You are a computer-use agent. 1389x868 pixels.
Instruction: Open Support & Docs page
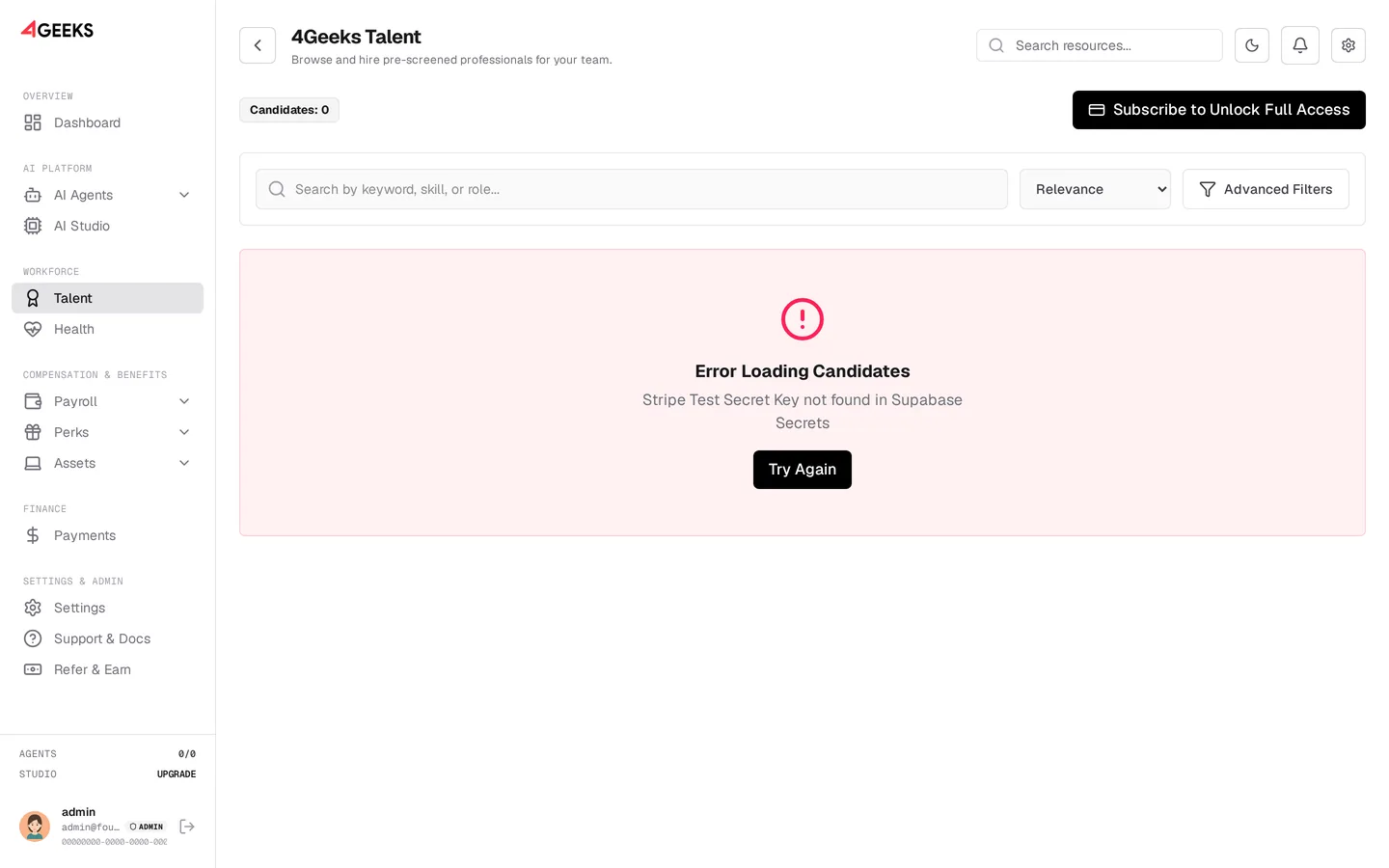pyautogui.click(x=107, y=638)
